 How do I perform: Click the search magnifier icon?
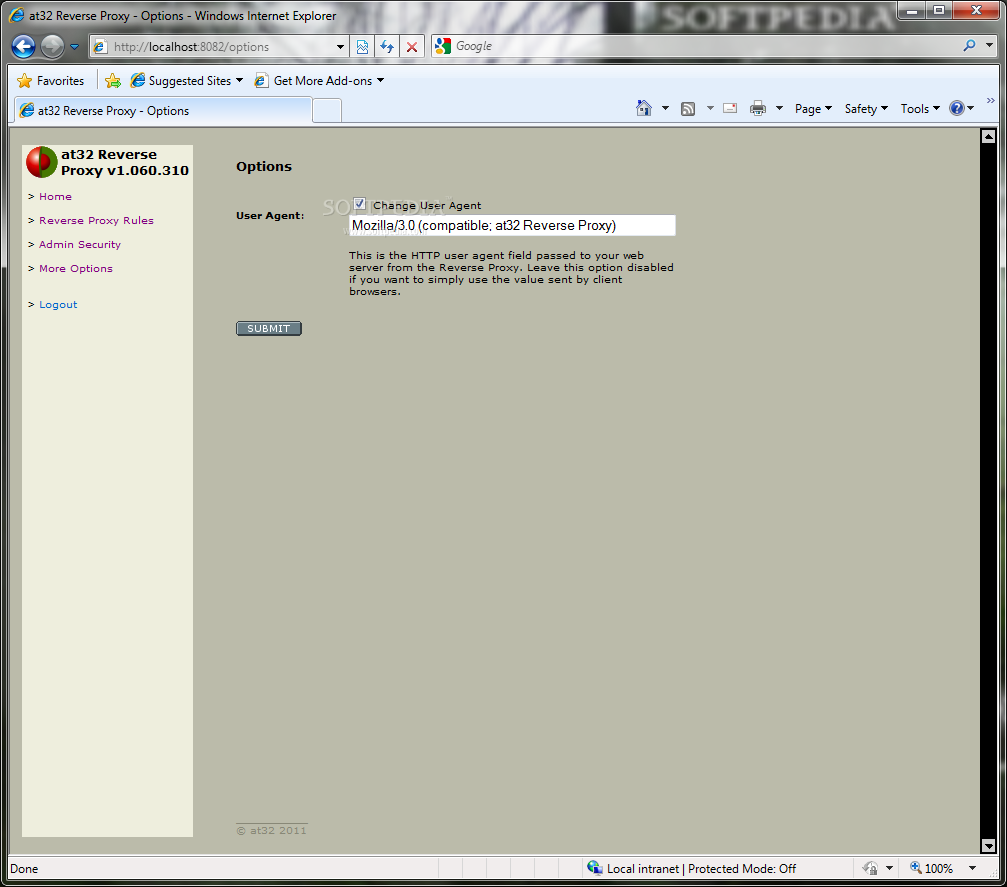[969, 46]
